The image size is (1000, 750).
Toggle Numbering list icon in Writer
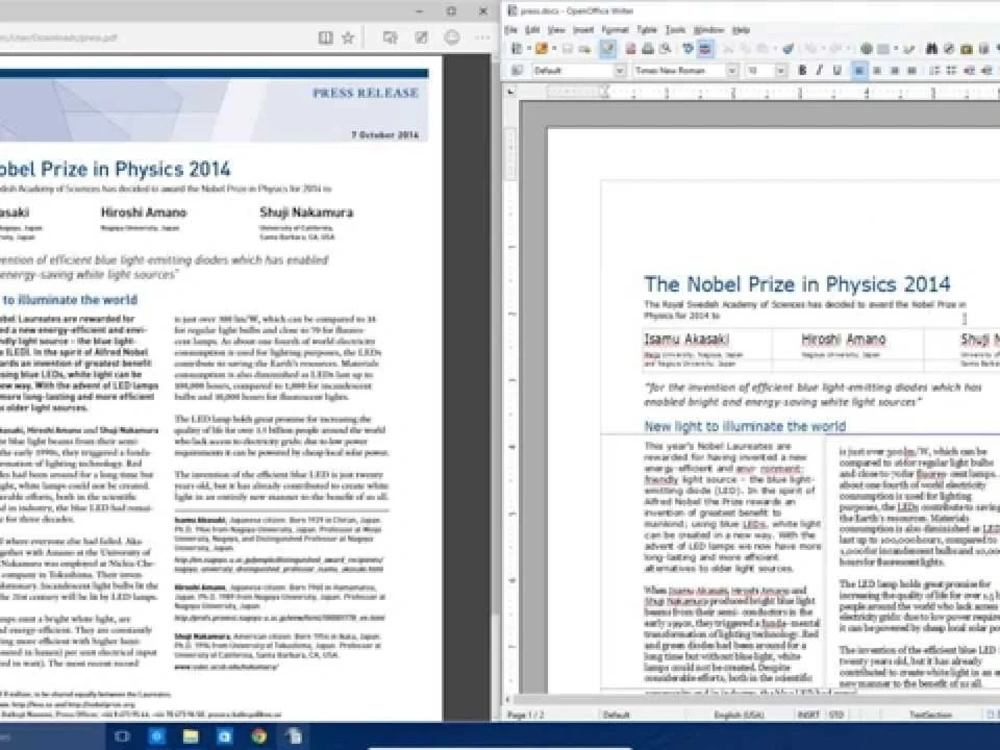[934, 70]
